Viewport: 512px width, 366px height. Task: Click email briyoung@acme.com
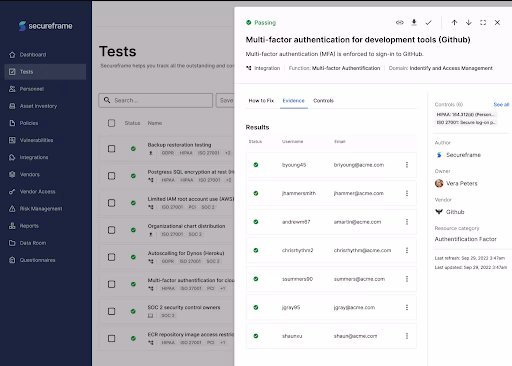[x=359, y=165]
